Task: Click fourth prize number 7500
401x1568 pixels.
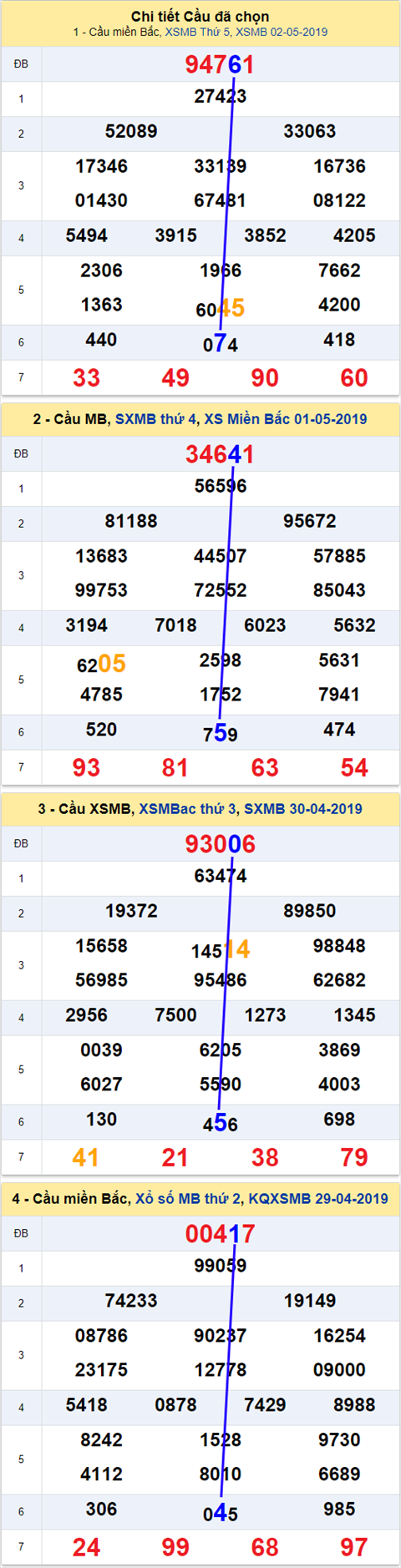Action: pyautogui.click(x=176, y=1015)
